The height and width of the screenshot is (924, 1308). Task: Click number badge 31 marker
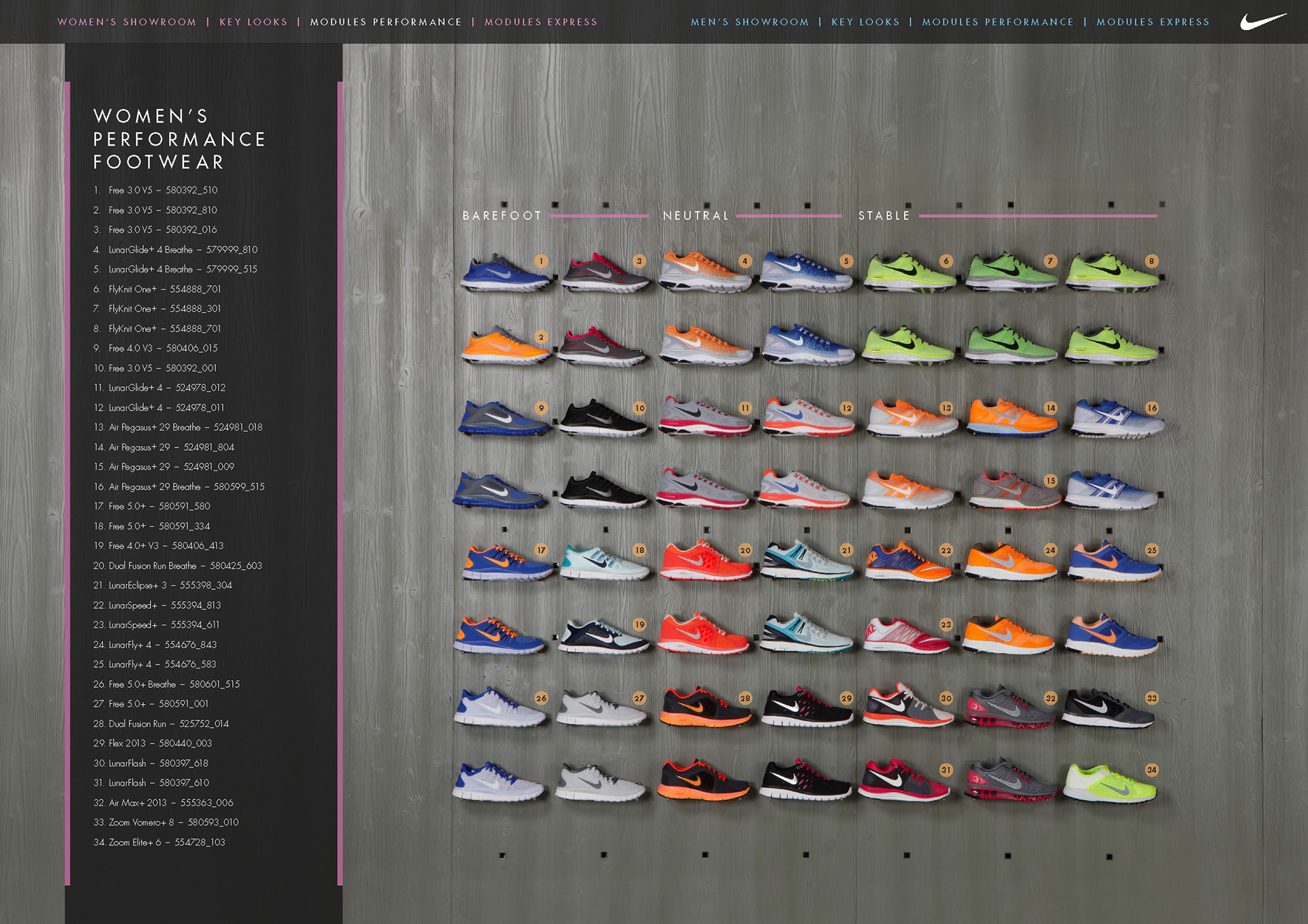click(x=946, y=770)
